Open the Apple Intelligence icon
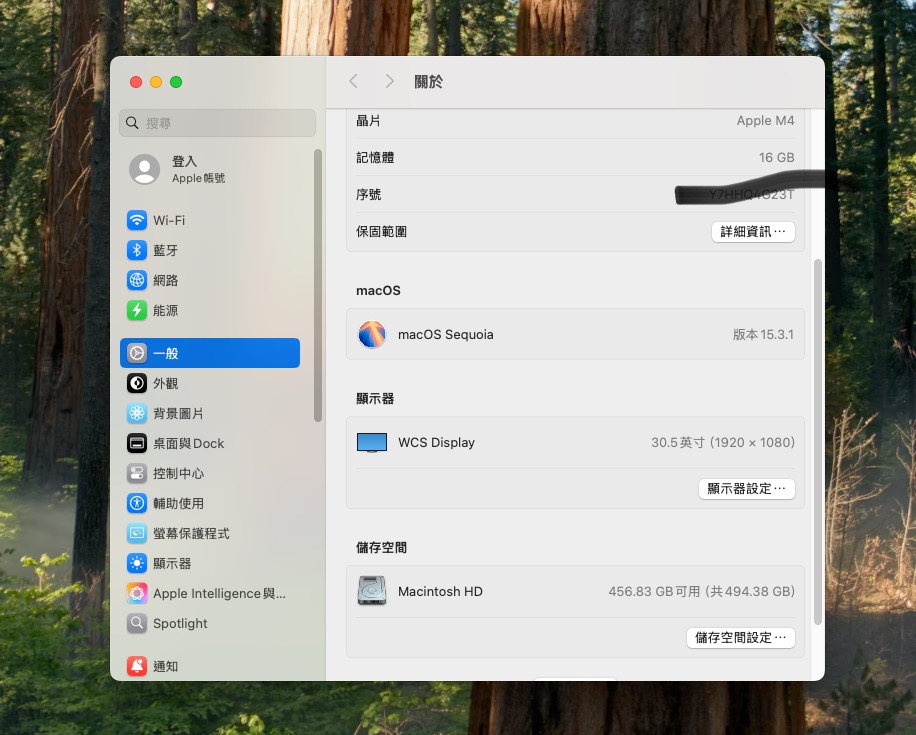The height and width of the screenshot is (735, 916). (137, 594)
